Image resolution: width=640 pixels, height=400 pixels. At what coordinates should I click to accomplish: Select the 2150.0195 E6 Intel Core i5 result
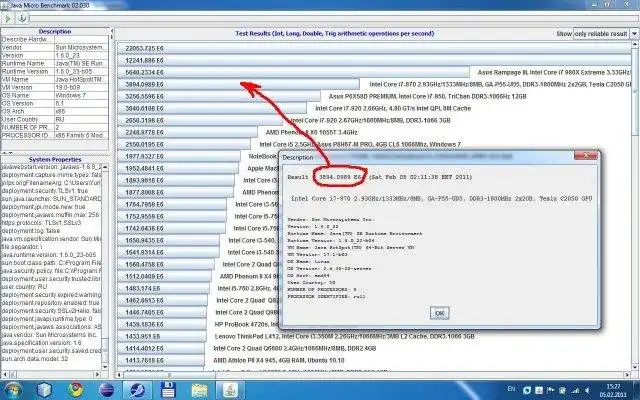pyautogui.click(x=184, y=144)
